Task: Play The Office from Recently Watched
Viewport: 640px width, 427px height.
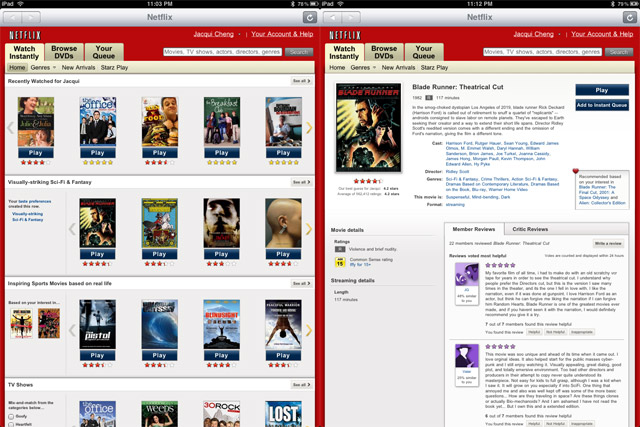Action: [x=98, y=153]
